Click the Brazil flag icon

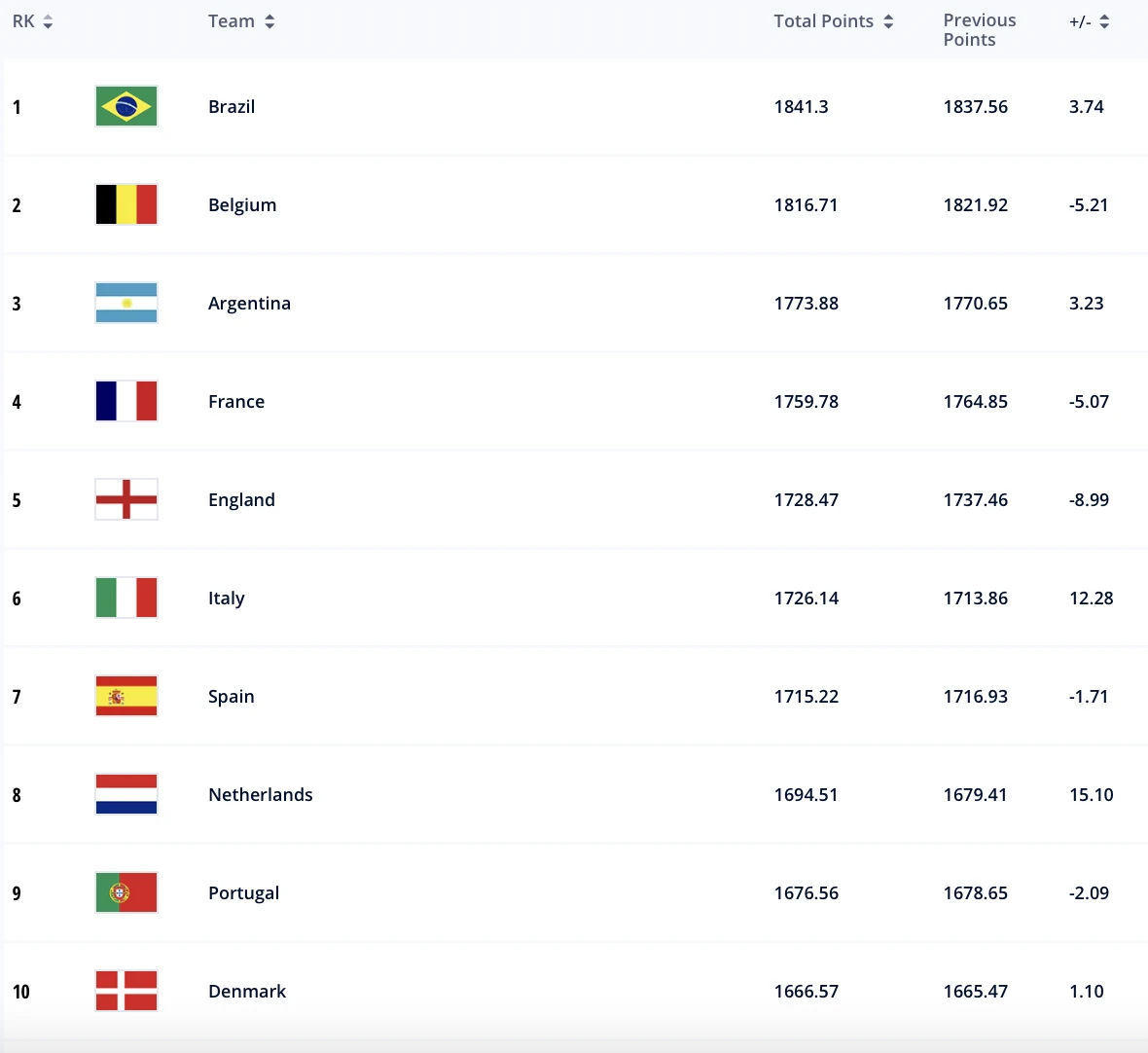pyautogui.click(x=126, y=106)
